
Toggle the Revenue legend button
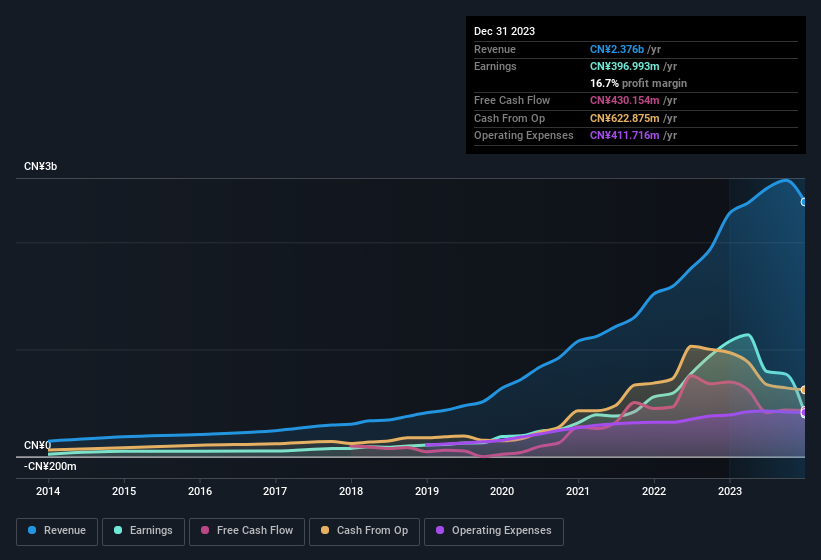[57, 531]
